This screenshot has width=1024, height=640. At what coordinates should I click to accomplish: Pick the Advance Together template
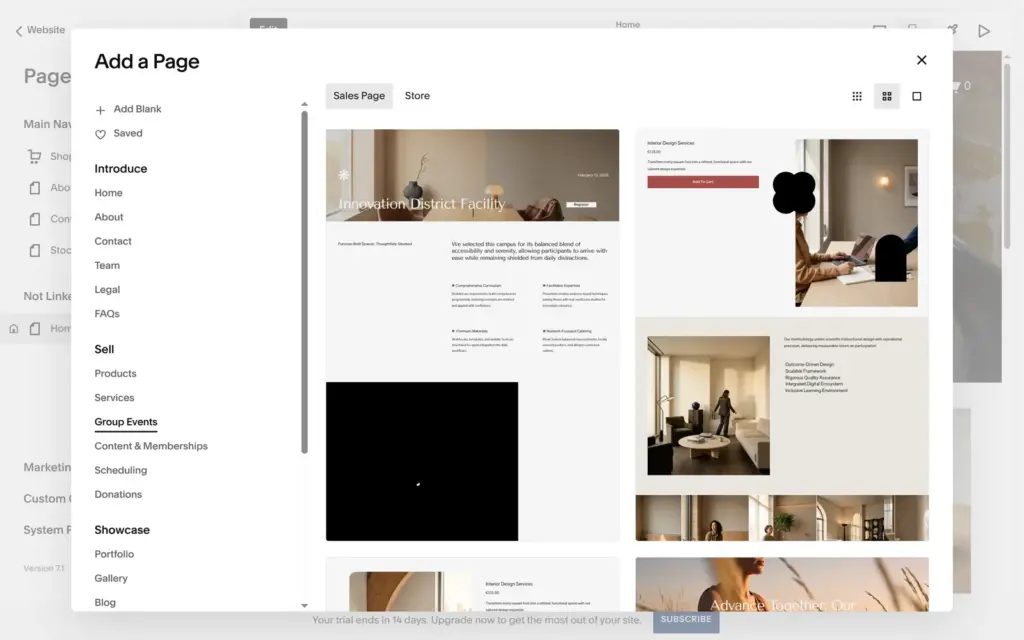pyautogui.click(x=782, y=584)
